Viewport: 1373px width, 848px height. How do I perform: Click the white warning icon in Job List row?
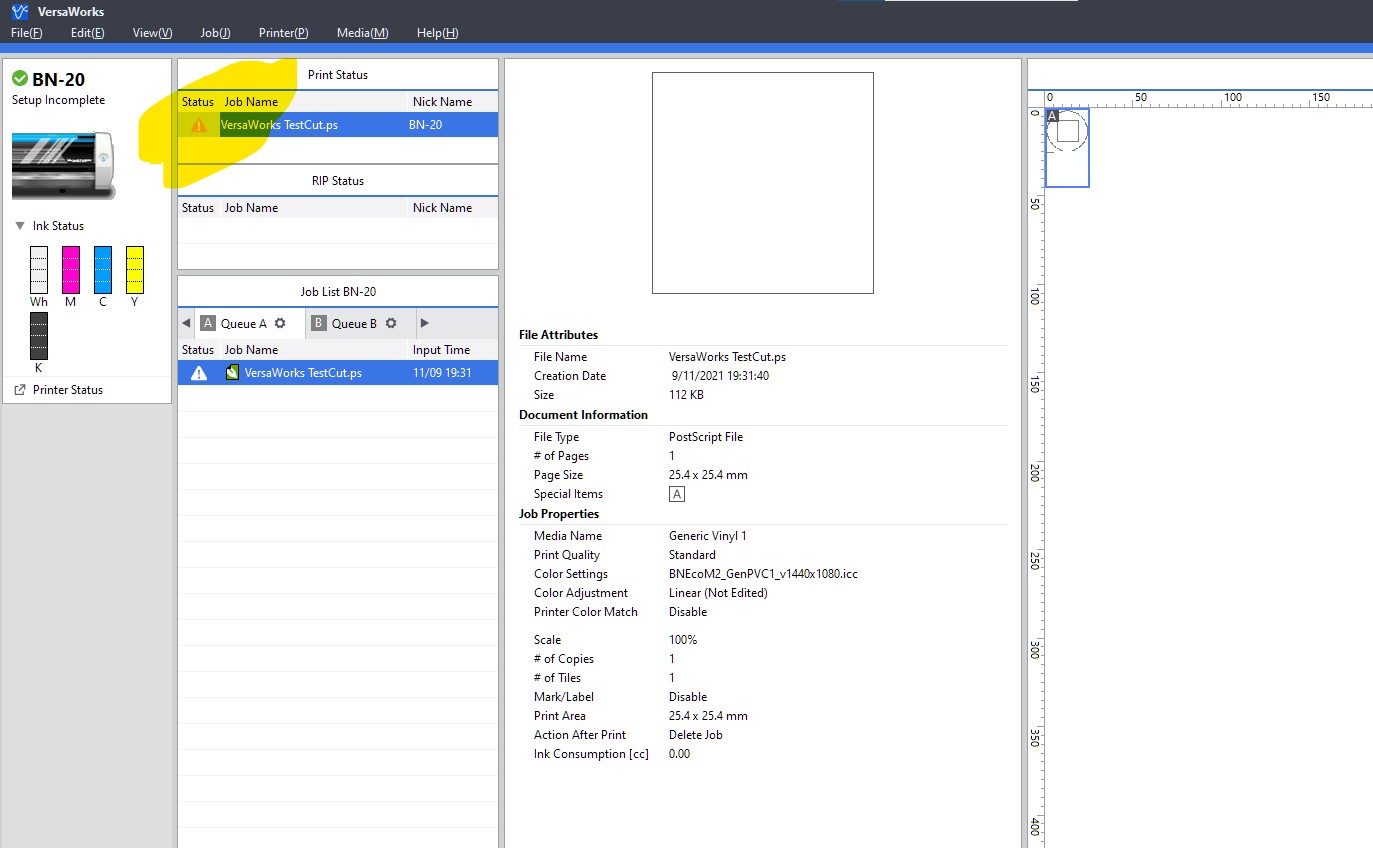199,373
